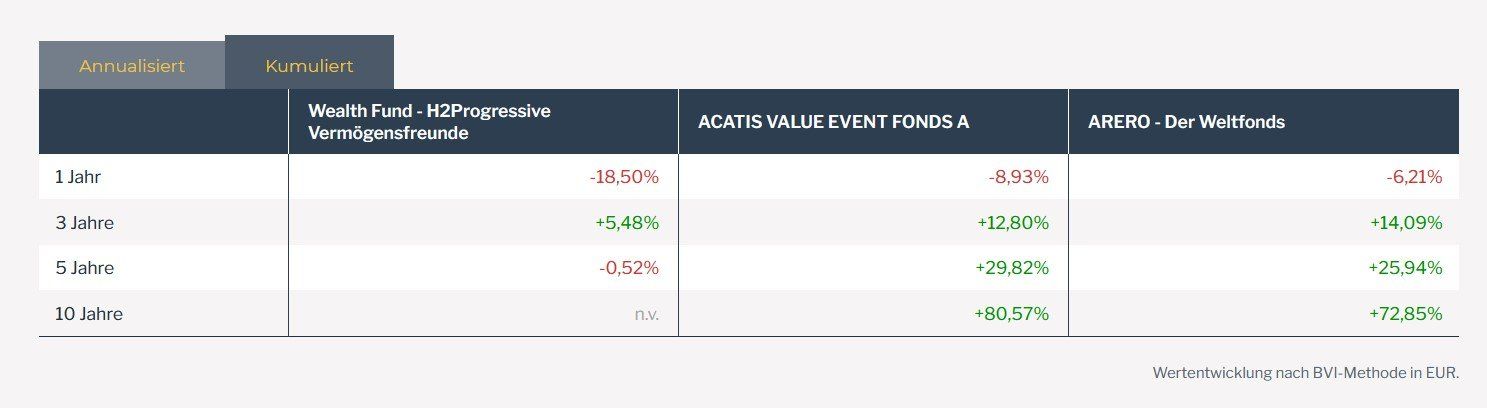1487x408 pixels.
Task: Open the ACATIS VALUE EVENT FONDS A header
Action: (x=833, y=122)
